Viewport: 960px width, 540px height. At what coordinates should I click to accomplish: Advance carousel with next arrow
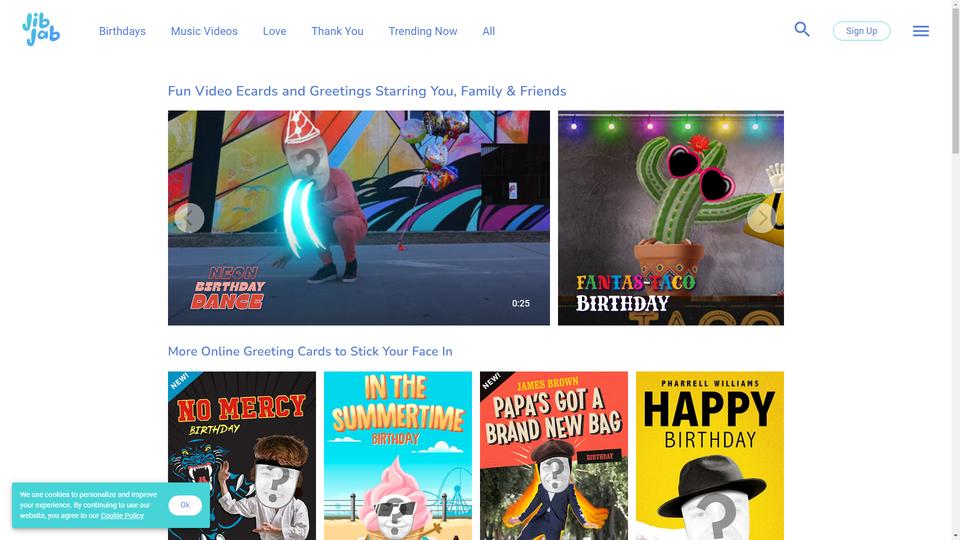[x=762, y=218]
